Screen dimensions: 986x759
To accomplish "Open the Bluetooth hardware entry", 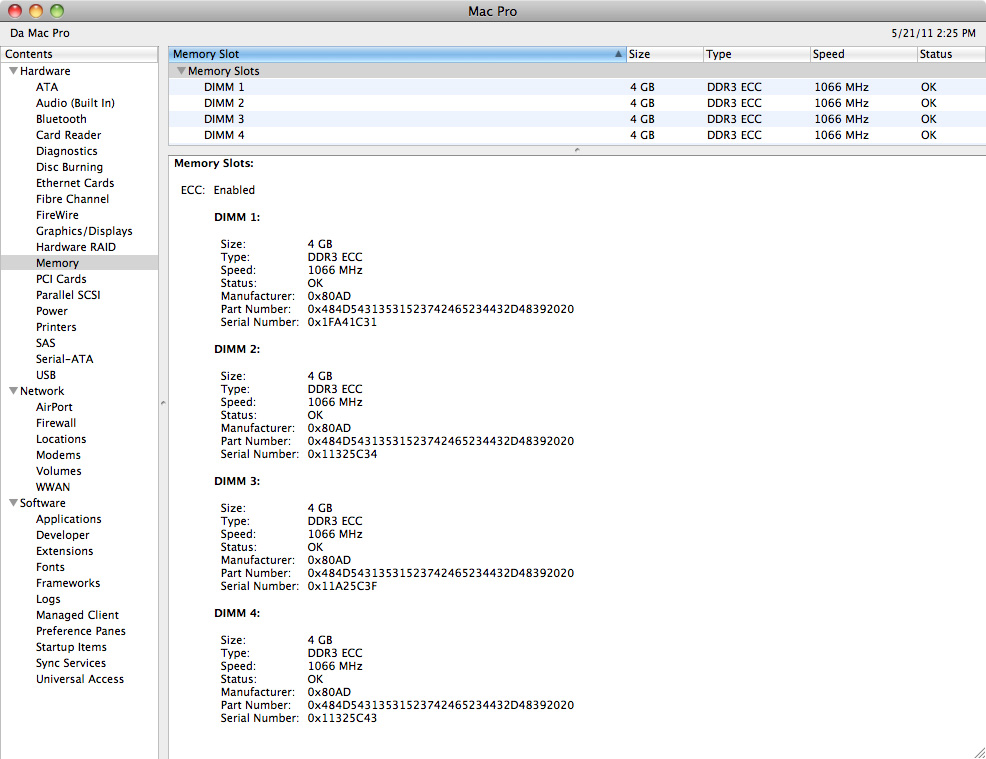I will pos(61,119).
